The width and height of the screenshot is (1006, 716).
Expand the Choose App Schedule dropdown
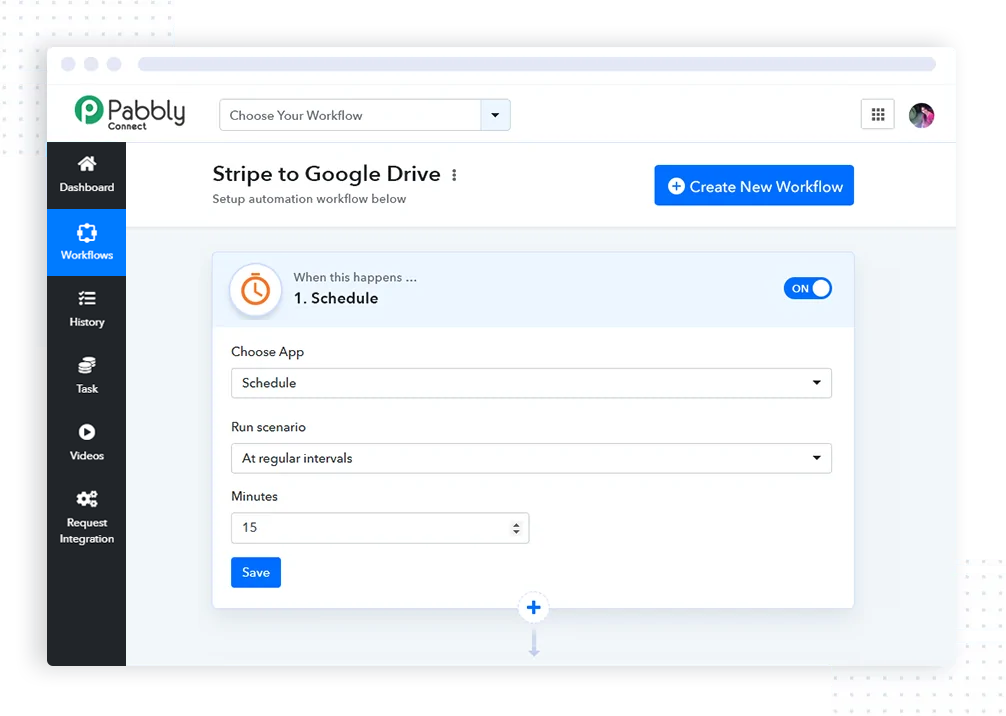point(531,383)
